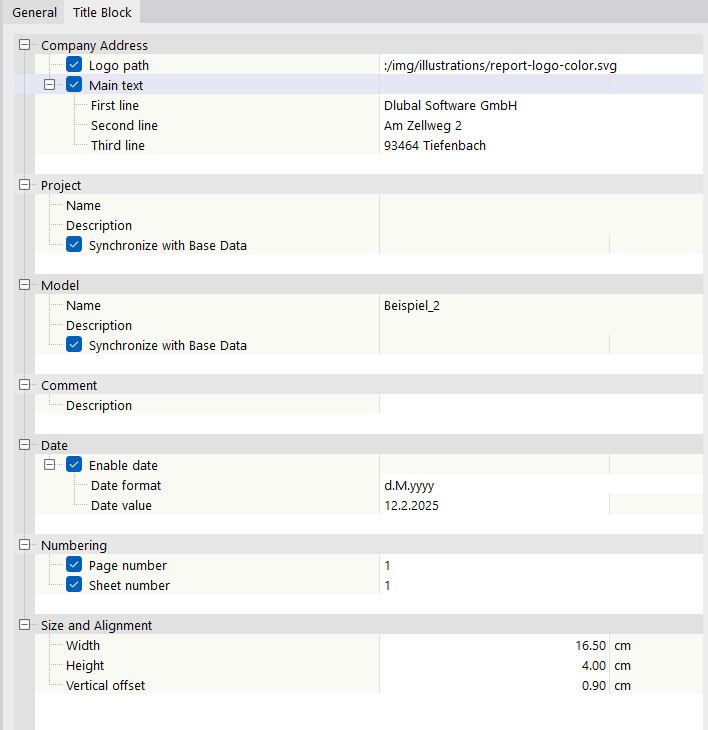Collapse the Project section
The width and height of the screenshot is (708, 730).
[25, 185]
